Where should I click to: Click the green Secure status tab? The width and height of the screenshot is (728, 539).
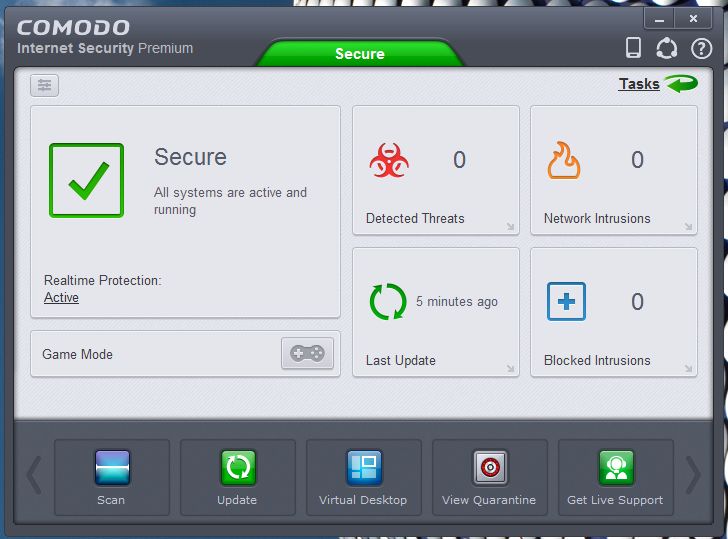pos(360,53)
